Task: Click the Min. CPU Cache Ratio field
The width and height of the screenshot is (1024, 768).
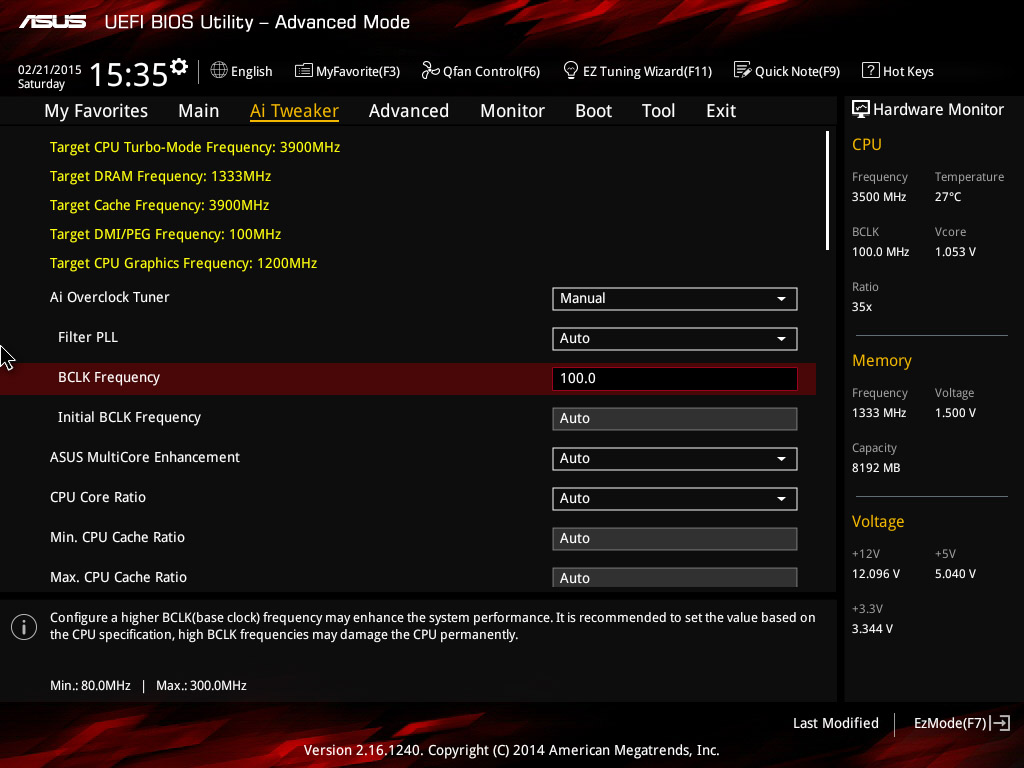Action: 675,539
